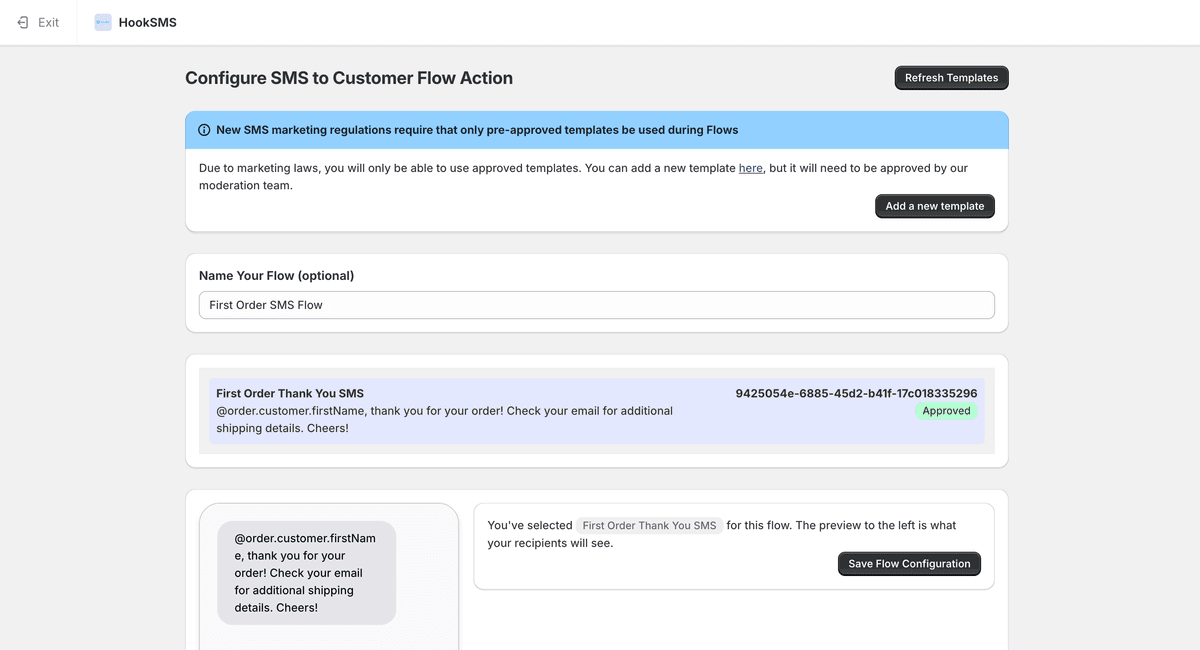Click the Exit door icon
The width and height of the screenshot is (1200, 650).
tap(23, 22)
